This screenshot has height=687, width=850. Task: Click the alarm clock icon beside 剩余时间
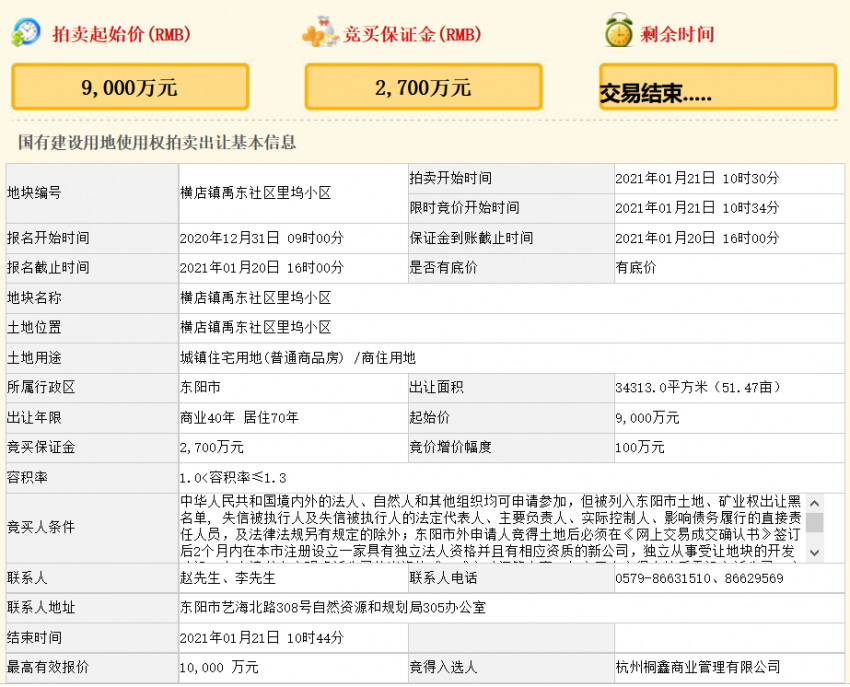(619, 32)
